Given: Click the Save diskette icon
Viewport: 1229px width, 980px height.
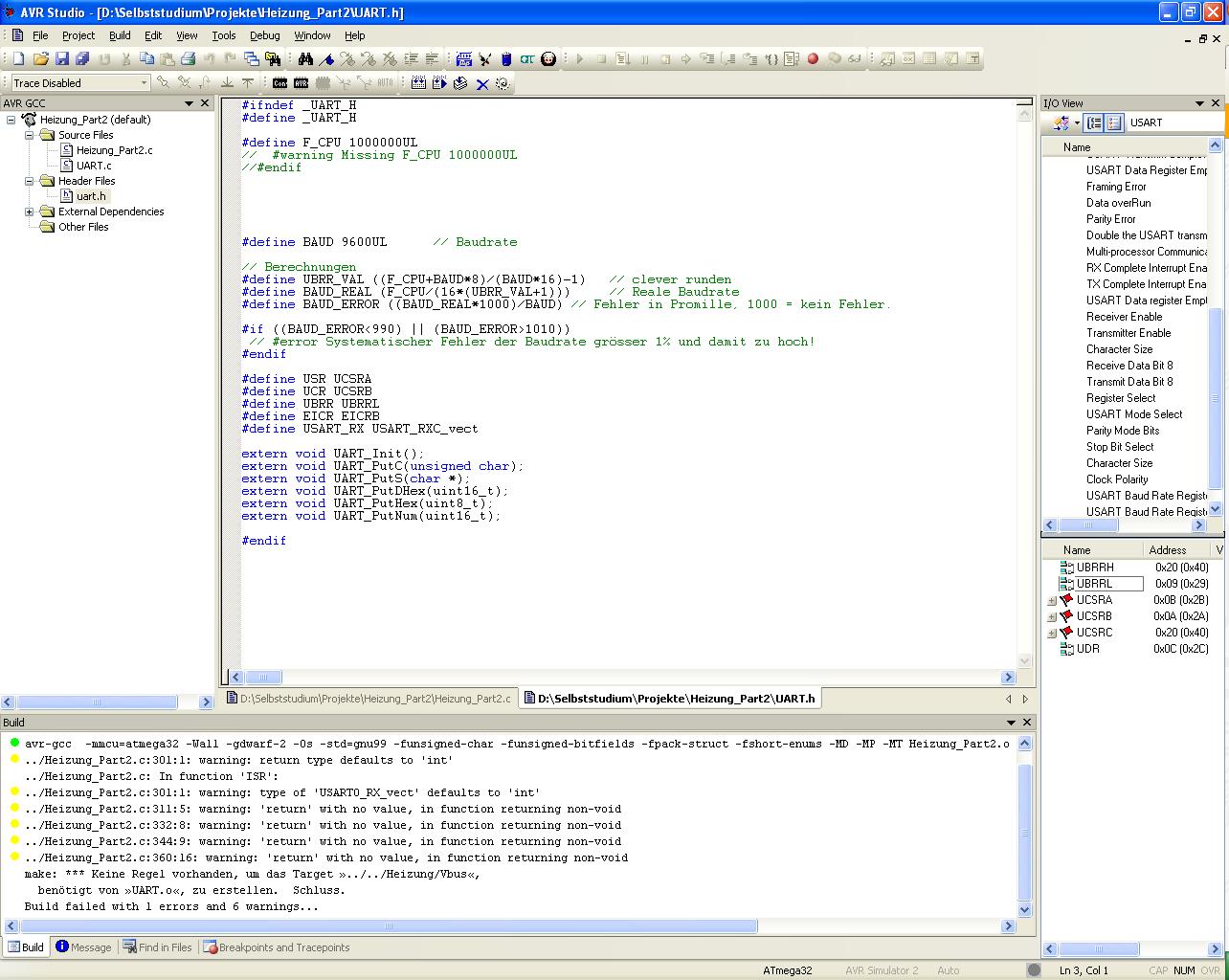Looking at the screenshot, I should click(x=61, y=59).
